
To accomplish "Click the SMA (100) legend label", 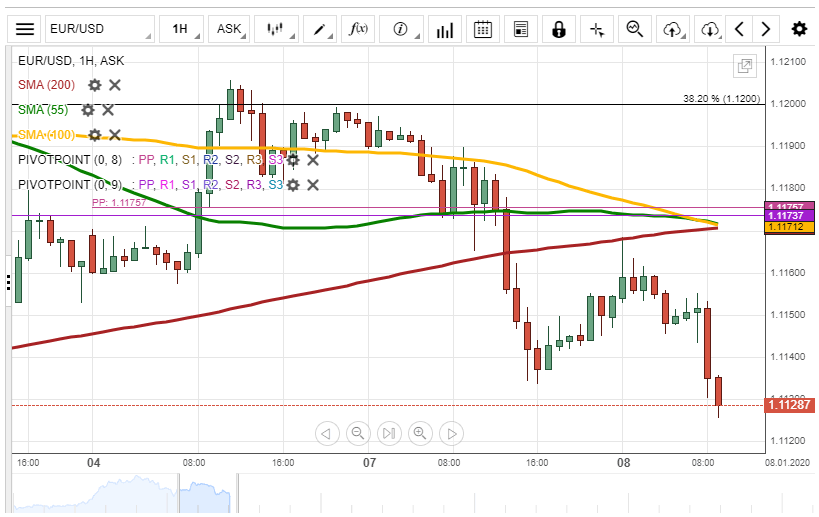I will pos(46,135).
